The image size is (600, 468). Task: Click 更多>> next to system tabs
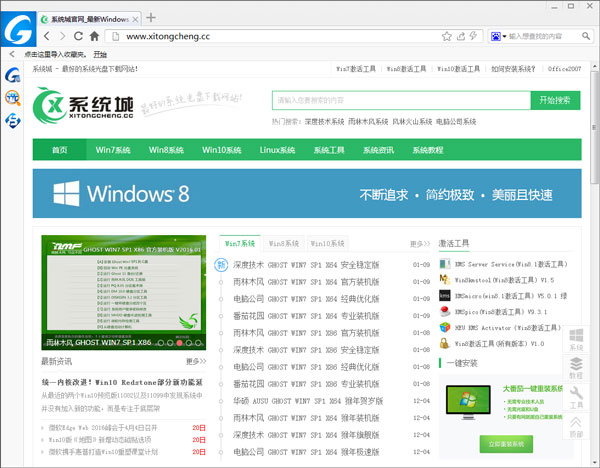(x=420, y=244)
